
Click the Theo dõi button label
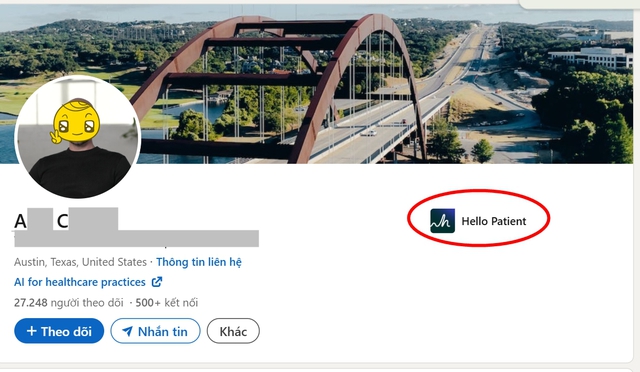[66, 331]
